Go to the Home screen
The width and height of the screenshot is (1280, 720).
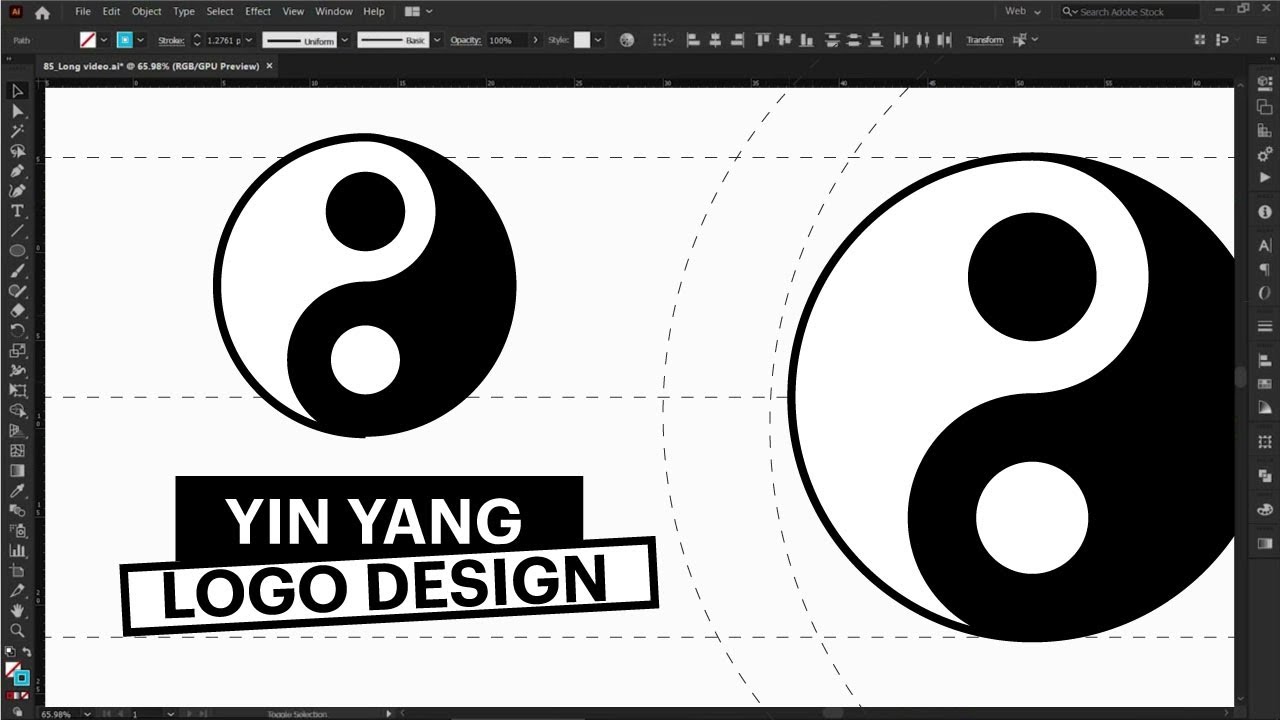(x=42, y=12)
